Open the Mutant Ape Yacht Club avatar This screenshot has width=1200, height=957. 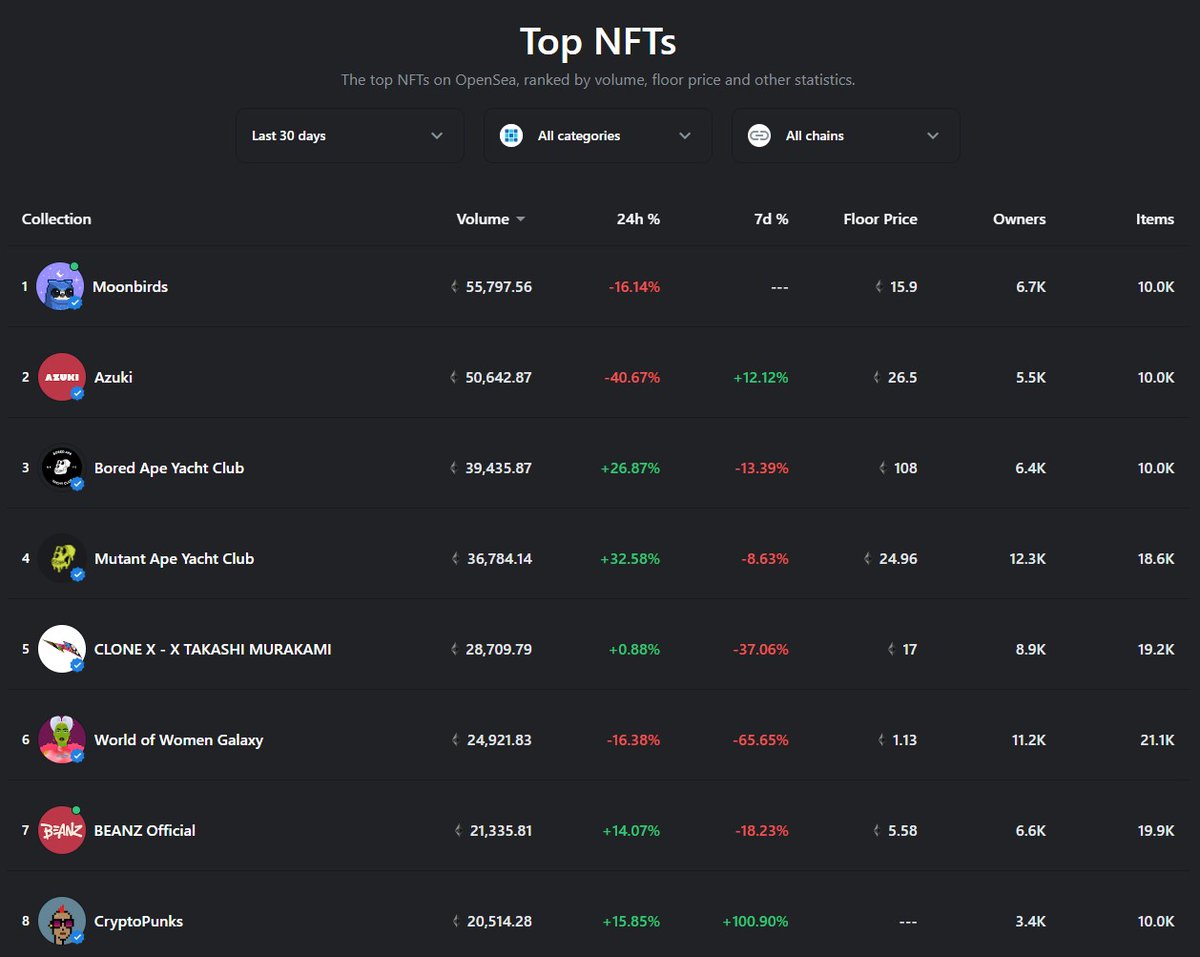point(61,559)
